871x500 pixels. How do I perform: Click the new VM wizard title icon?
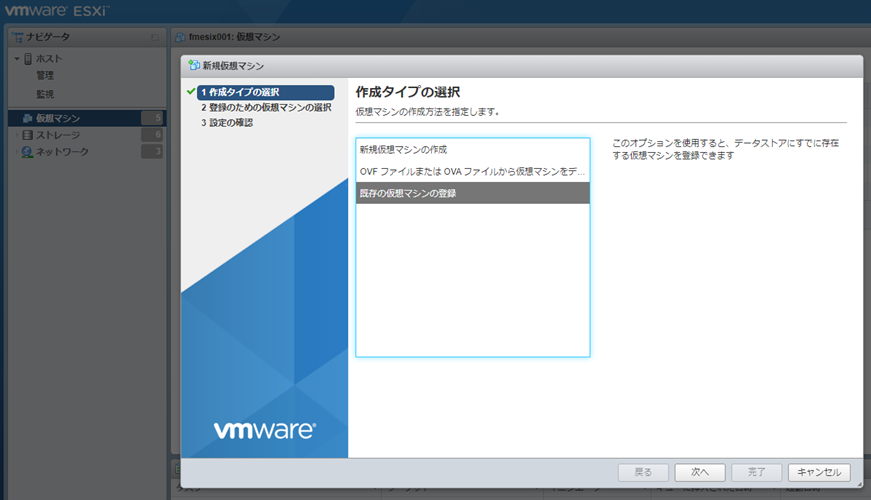point(193,65)
